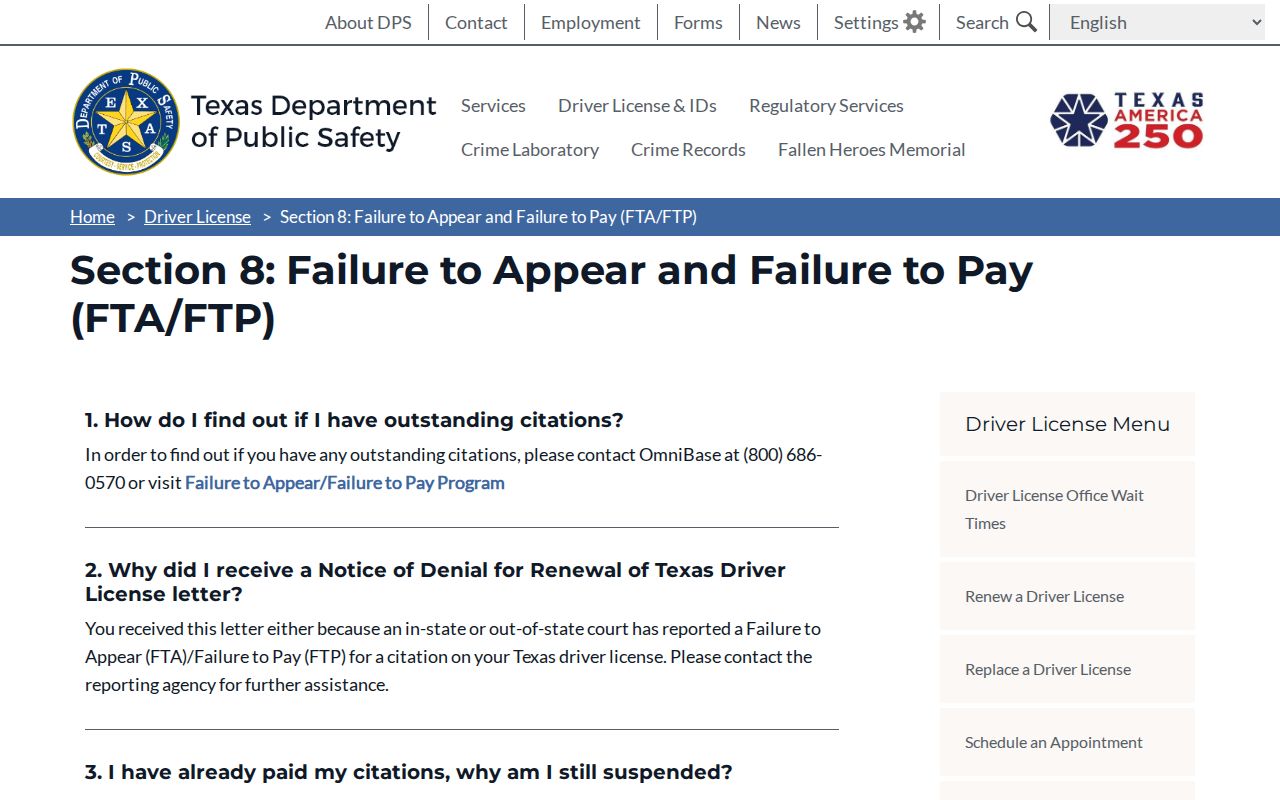
Task: Click the Texas Department of Public Safety title
Action: [313, 121]
